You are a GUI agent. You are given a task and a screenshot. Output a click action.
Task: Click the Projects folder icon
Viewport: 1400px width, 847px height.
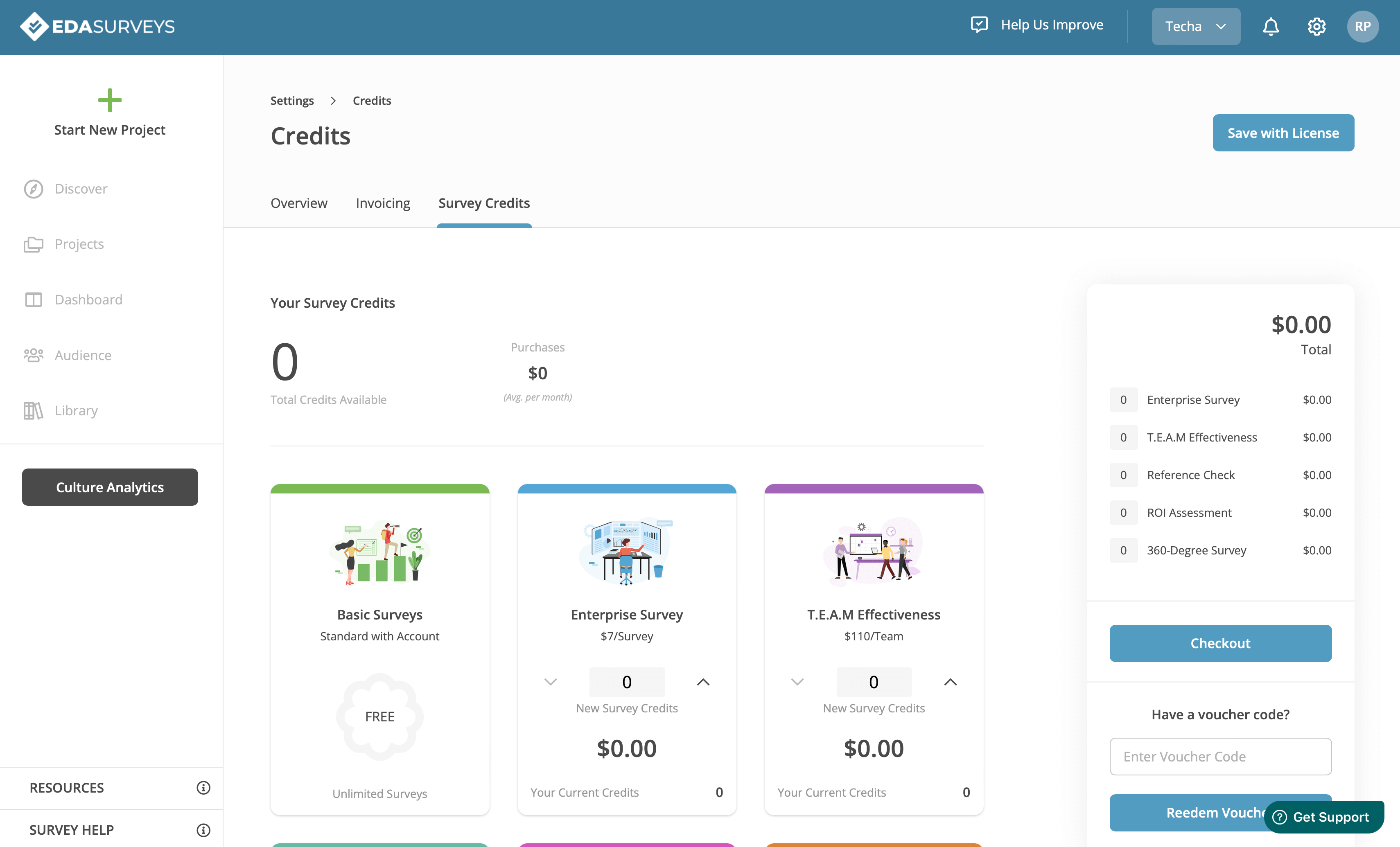point(34,244)
